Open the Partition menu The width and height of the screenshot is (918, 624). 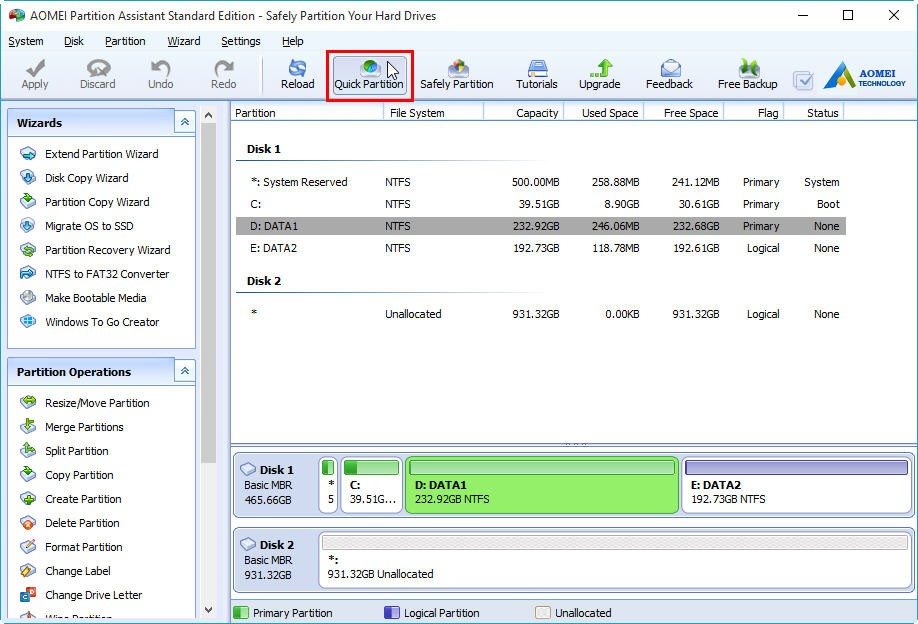125,41
